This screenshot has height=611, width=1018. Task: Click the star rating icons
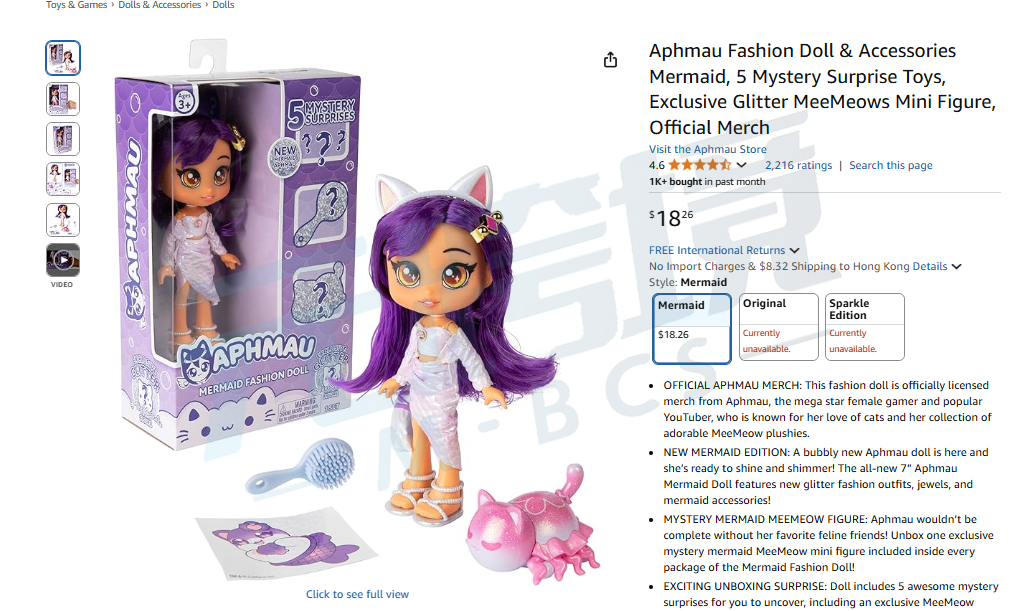pyautogui.click(x=700, y=165)
